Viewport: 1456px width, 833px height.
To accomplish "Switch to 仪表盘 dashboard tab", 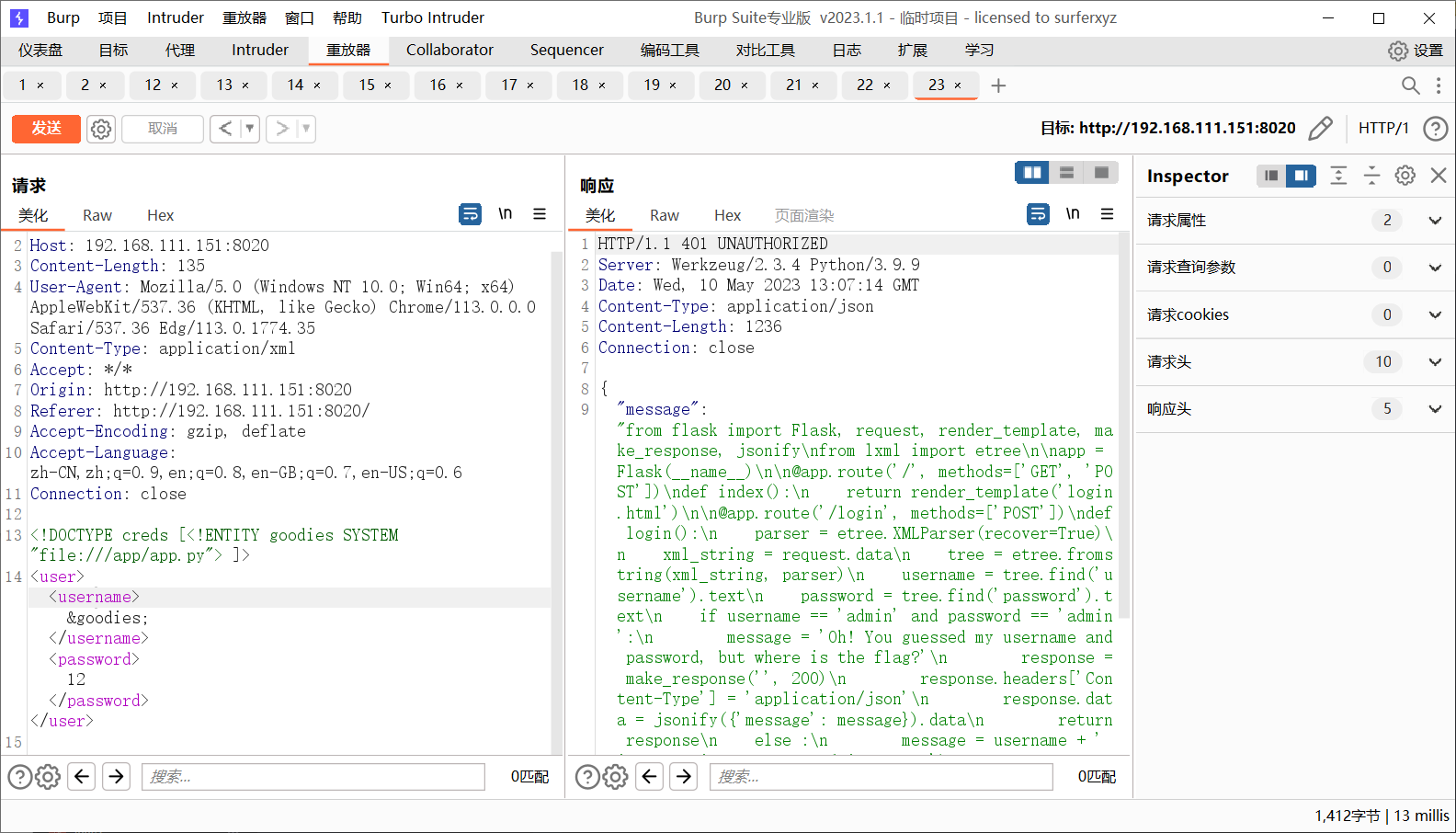I will coord(40,51).
